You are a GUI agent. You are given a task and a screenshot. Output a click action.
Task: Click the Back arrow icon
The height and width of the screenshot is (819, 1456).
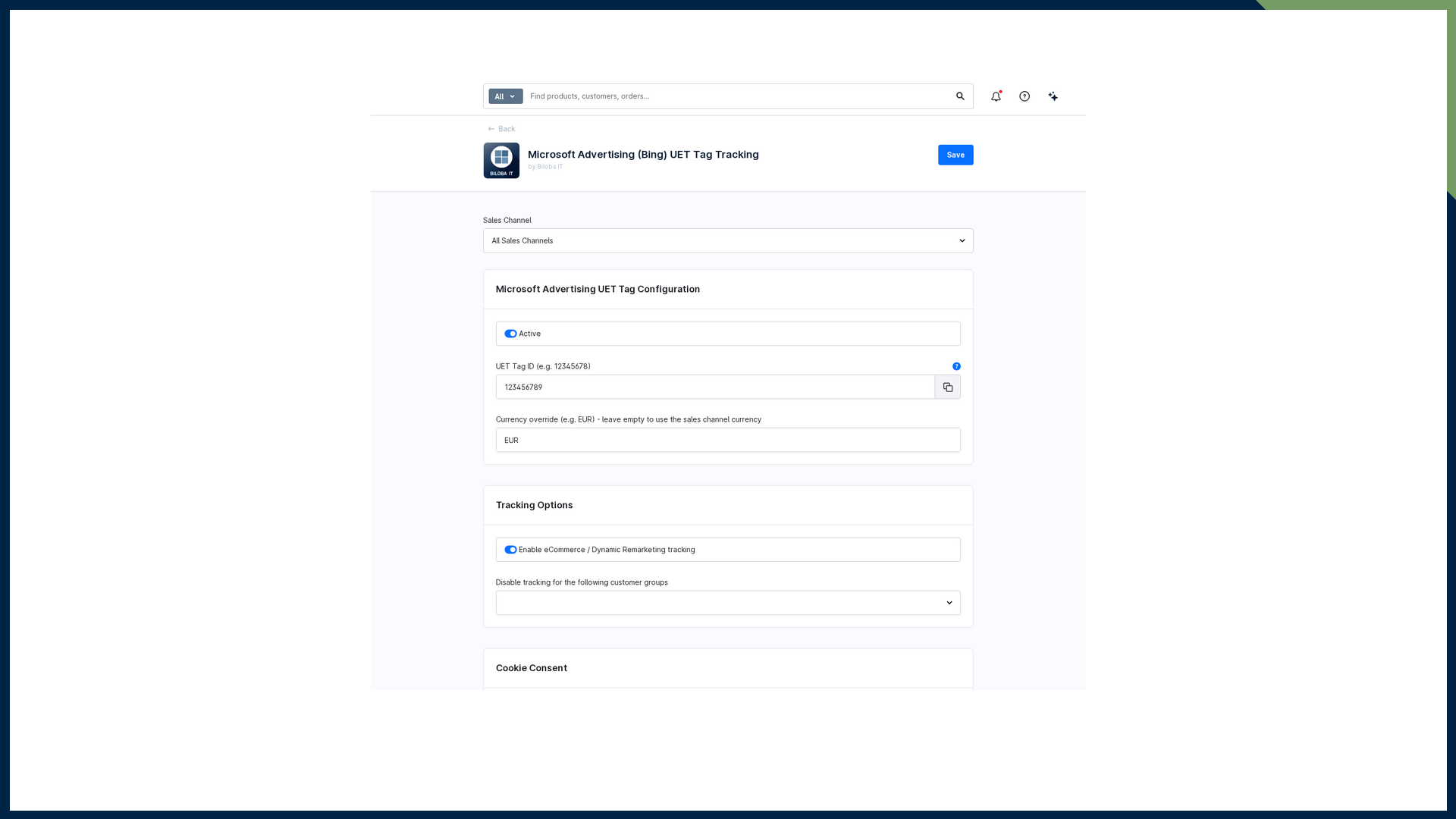[491, 129]
